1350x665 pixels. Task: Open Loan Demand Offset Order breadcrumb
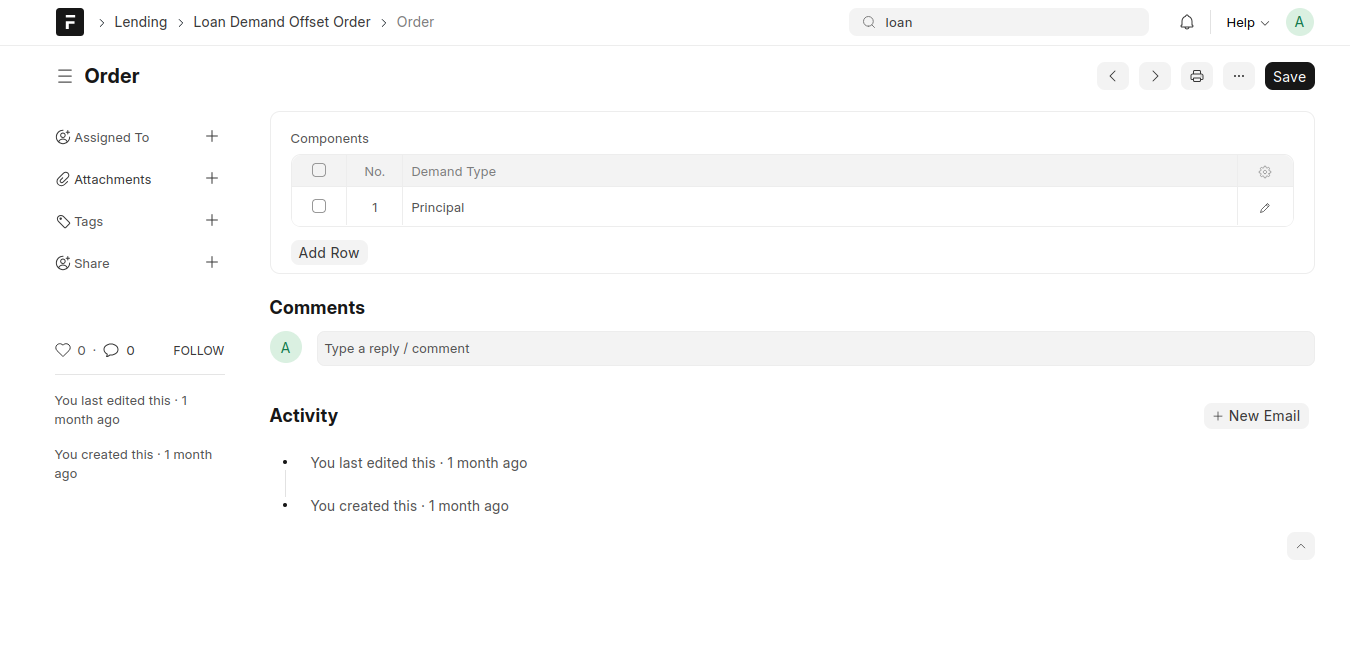pyautogui.click(x=282, y=22)
